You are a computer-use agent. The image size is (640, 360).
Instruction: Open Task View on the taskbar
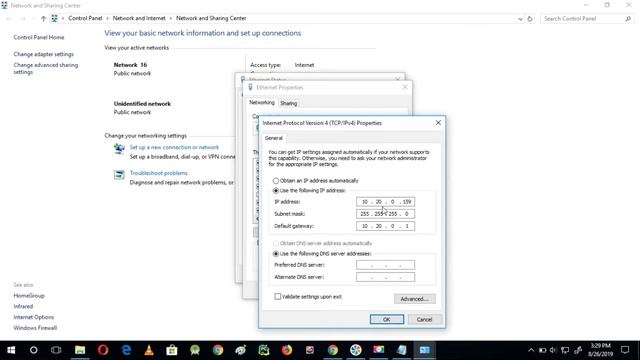coord(56,350)
